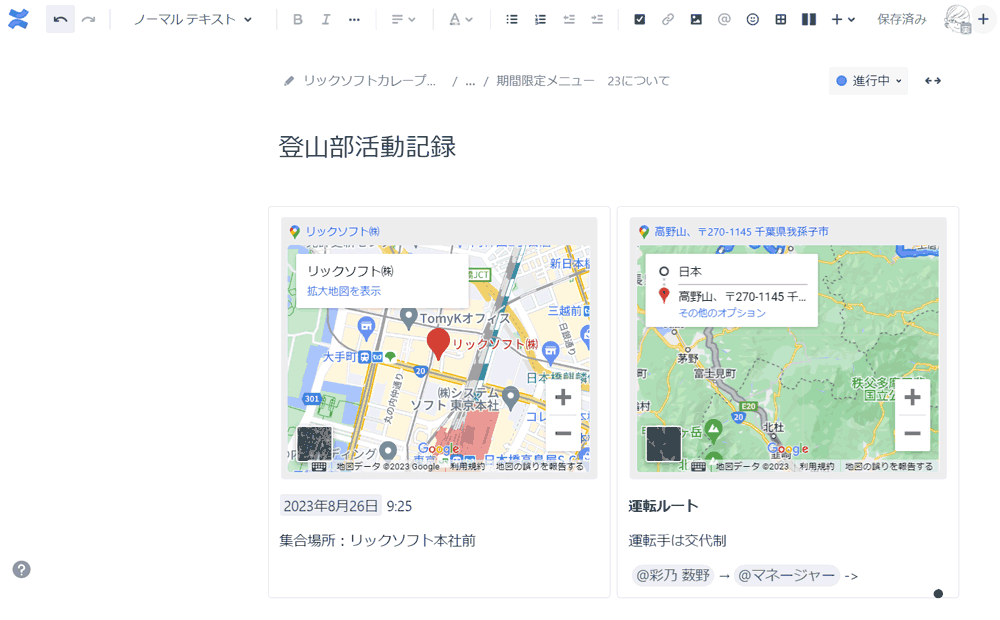Screen dimensions: 1000x620
Task: Undo the last edit
Action: point(61,20)
